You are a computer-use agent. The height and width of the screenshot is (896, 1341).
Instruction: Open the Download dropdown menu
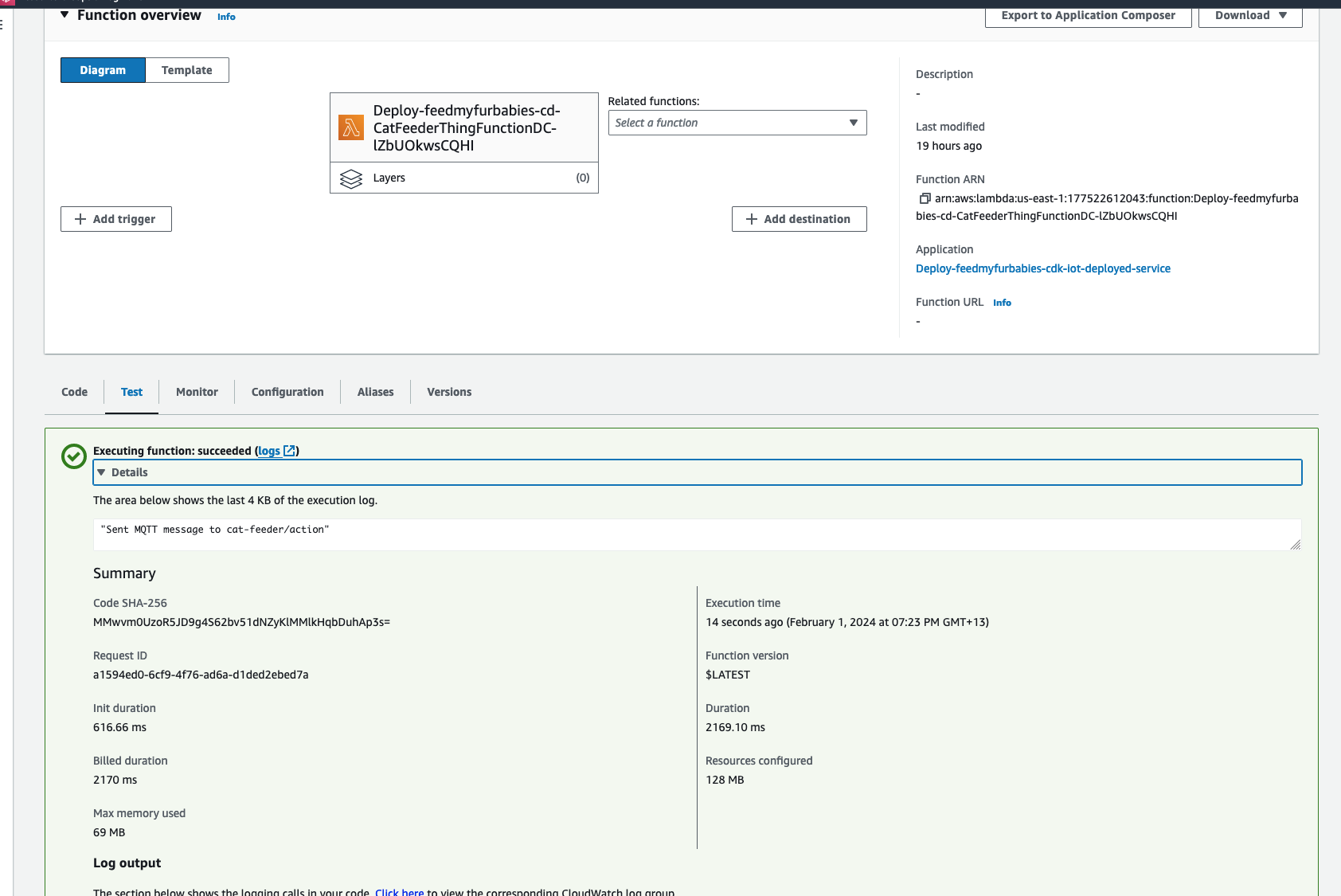(x=1250, y=15)
